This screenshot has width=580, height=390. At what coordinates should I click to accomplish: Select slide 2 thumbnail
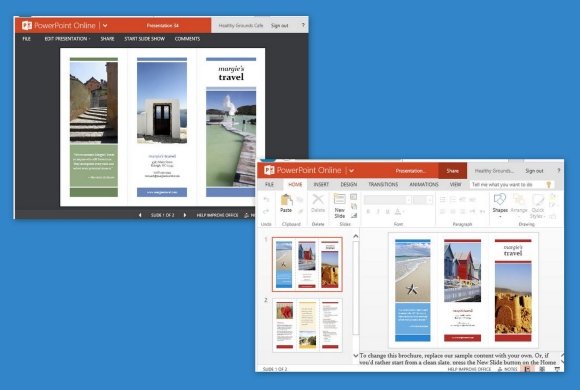pyautogui.click(x=307, y=325)
